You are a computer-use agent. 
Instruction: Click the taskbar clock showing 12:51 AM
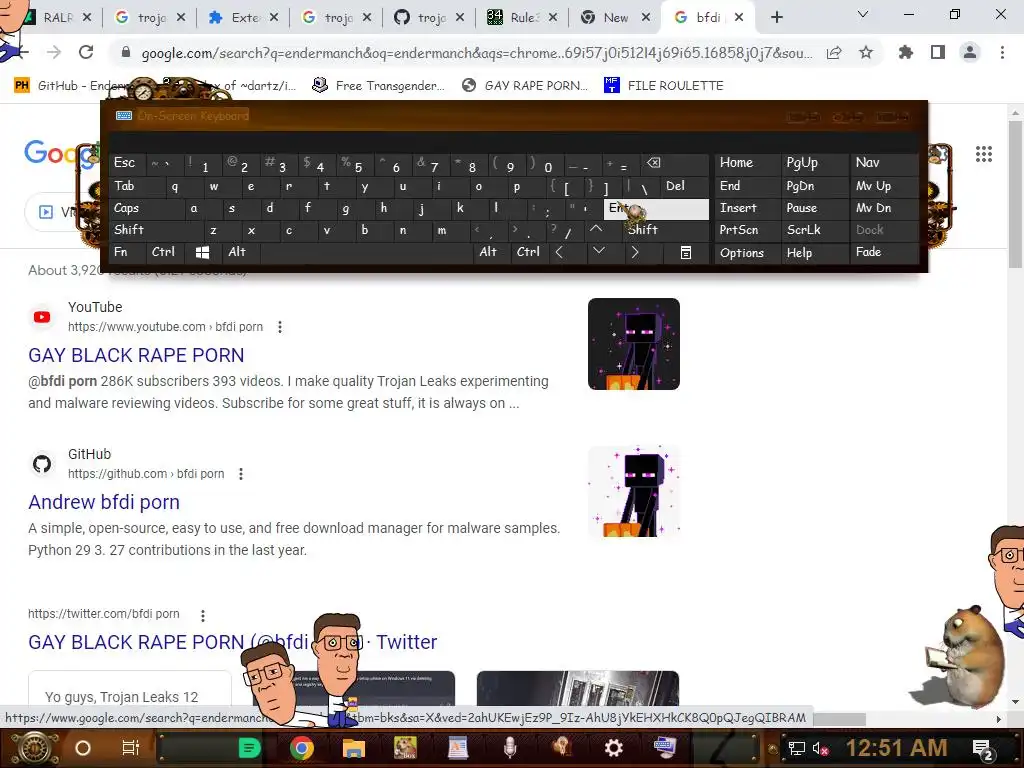point(896,748)
